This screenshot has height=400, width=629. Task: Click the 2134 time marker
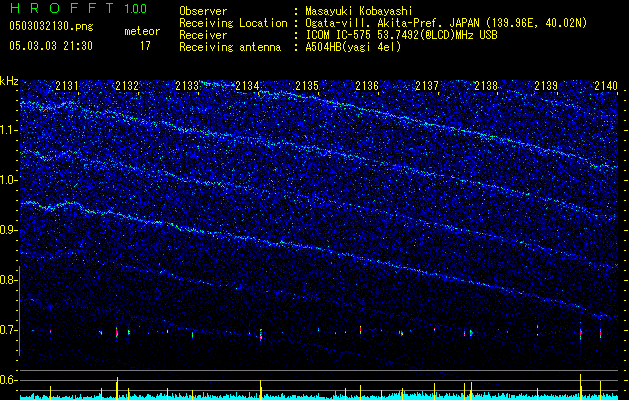tap(247, 85)
